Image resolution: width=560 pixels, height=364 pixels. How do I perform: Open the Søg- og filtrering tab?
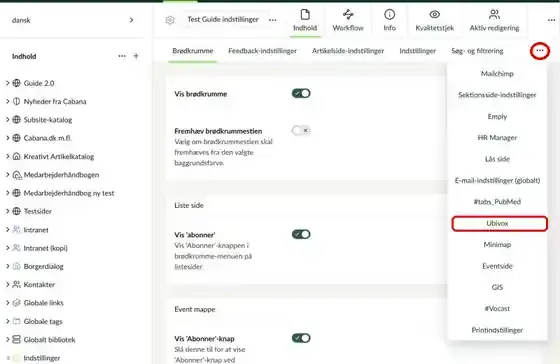click(477, 51)
